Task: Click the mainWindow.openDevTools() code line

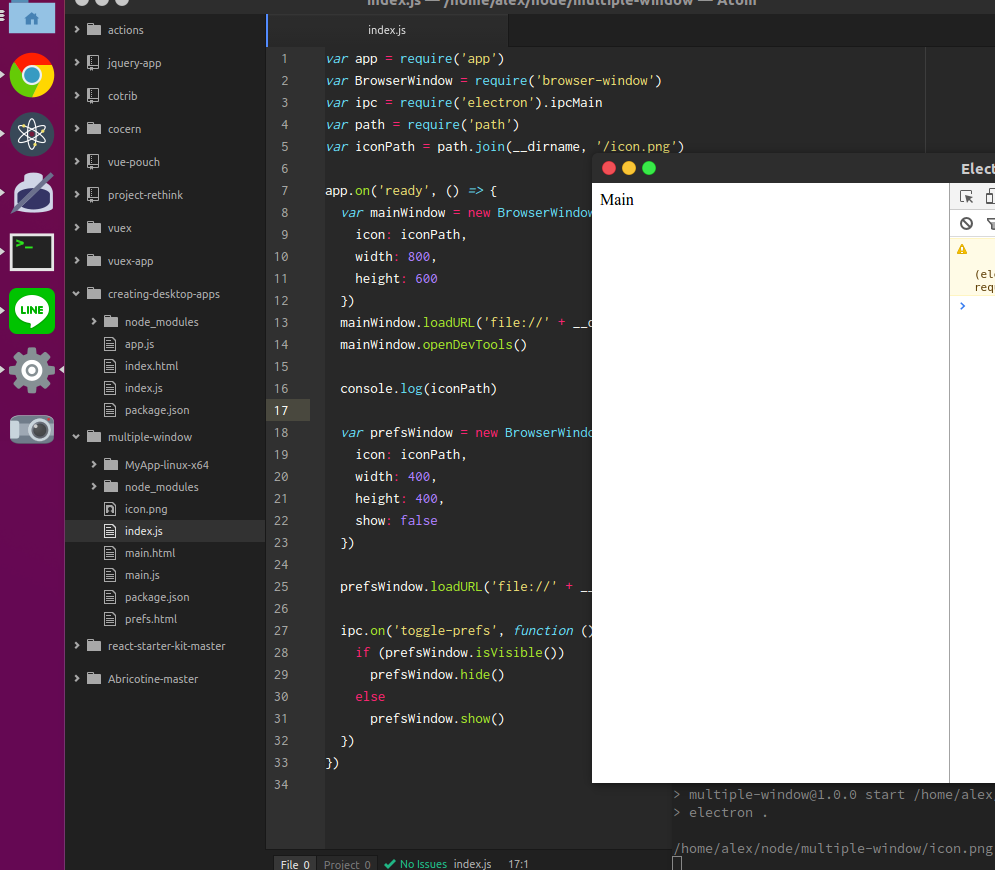Action: point(433,345)
